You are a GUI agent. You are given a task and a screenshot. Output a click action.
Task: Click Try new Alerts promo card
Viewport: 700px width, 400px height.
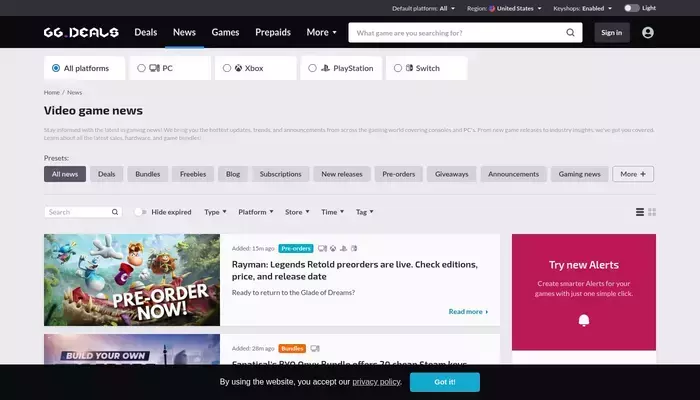(584, 292)
